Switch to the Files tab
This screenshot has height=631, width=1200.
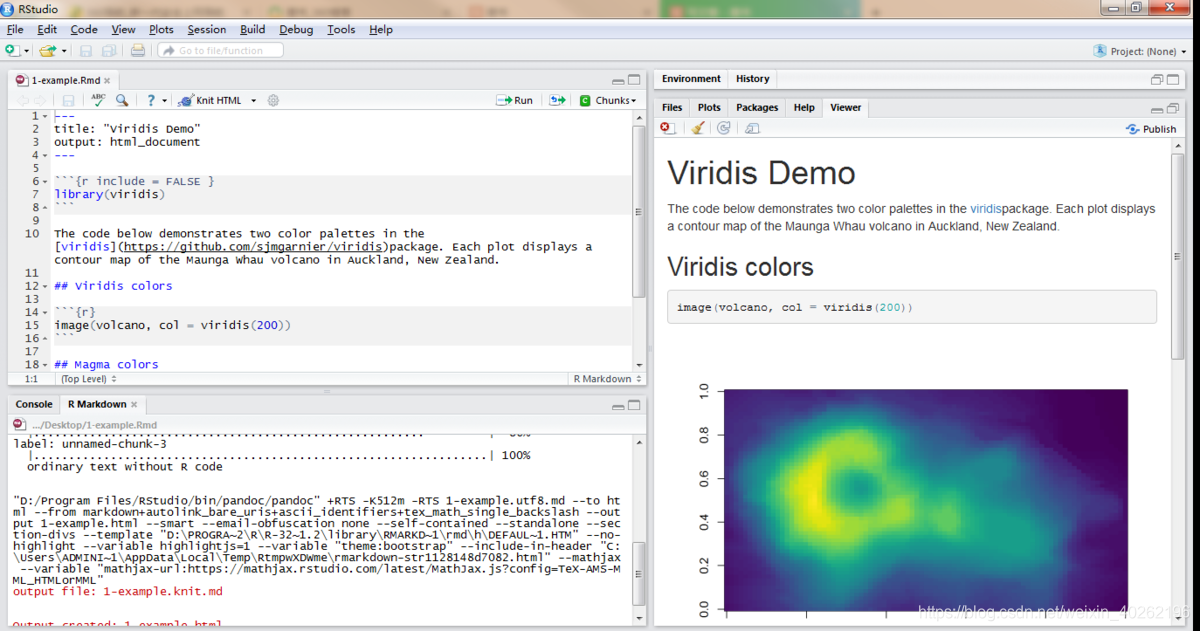click(672, 107)
